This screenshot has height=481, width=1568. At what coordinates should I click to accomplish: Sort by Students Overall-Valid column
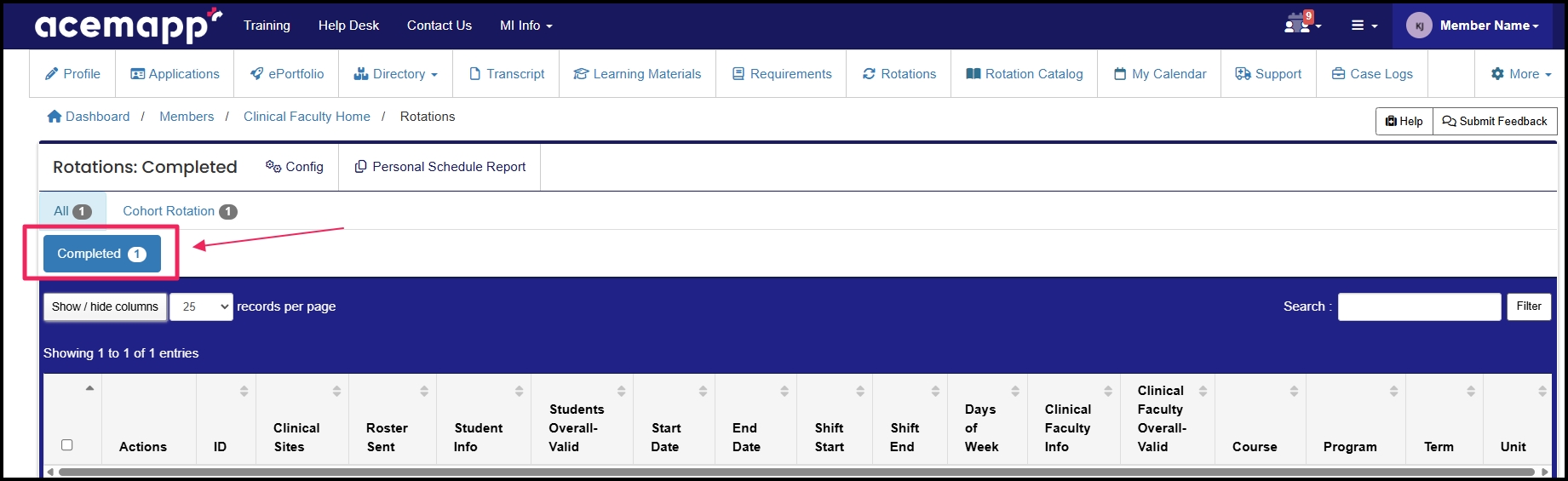(621, 391)
